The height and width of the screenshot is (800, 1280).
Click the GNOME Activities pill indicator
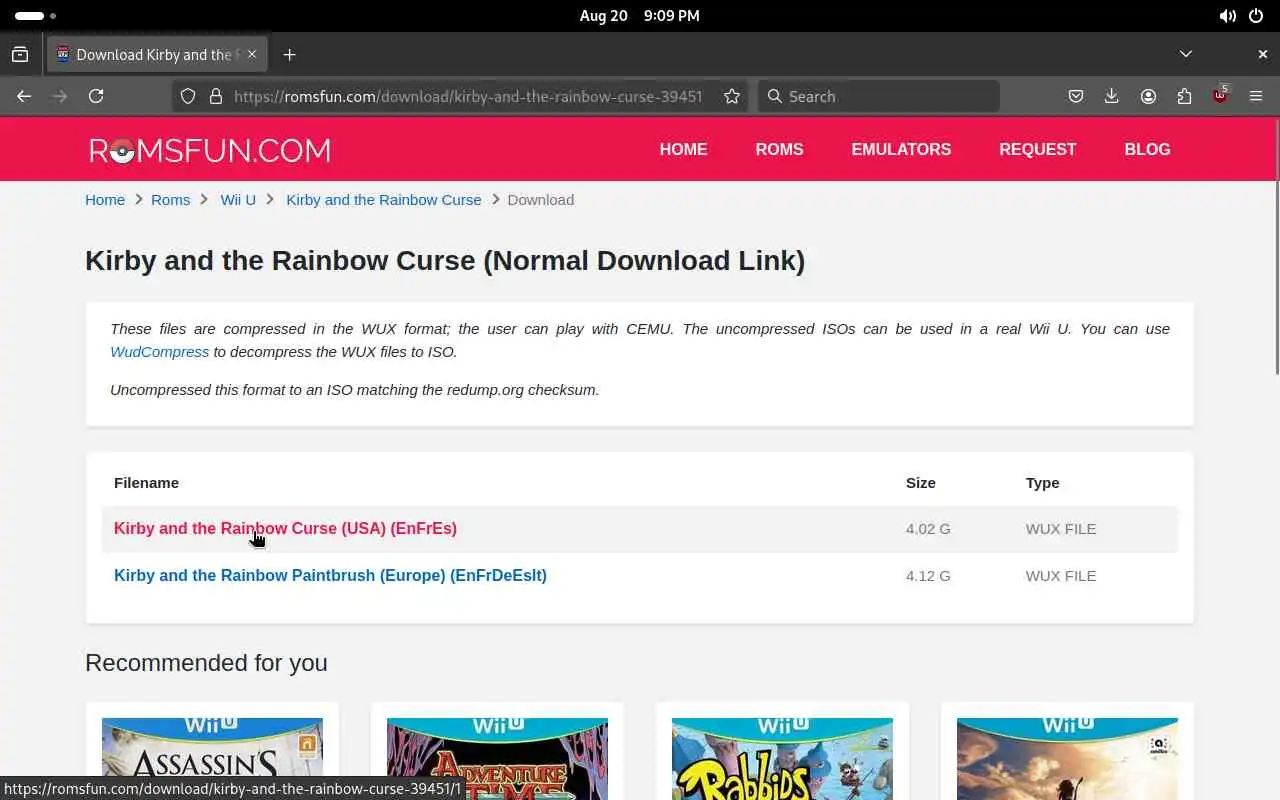[35, 16]
